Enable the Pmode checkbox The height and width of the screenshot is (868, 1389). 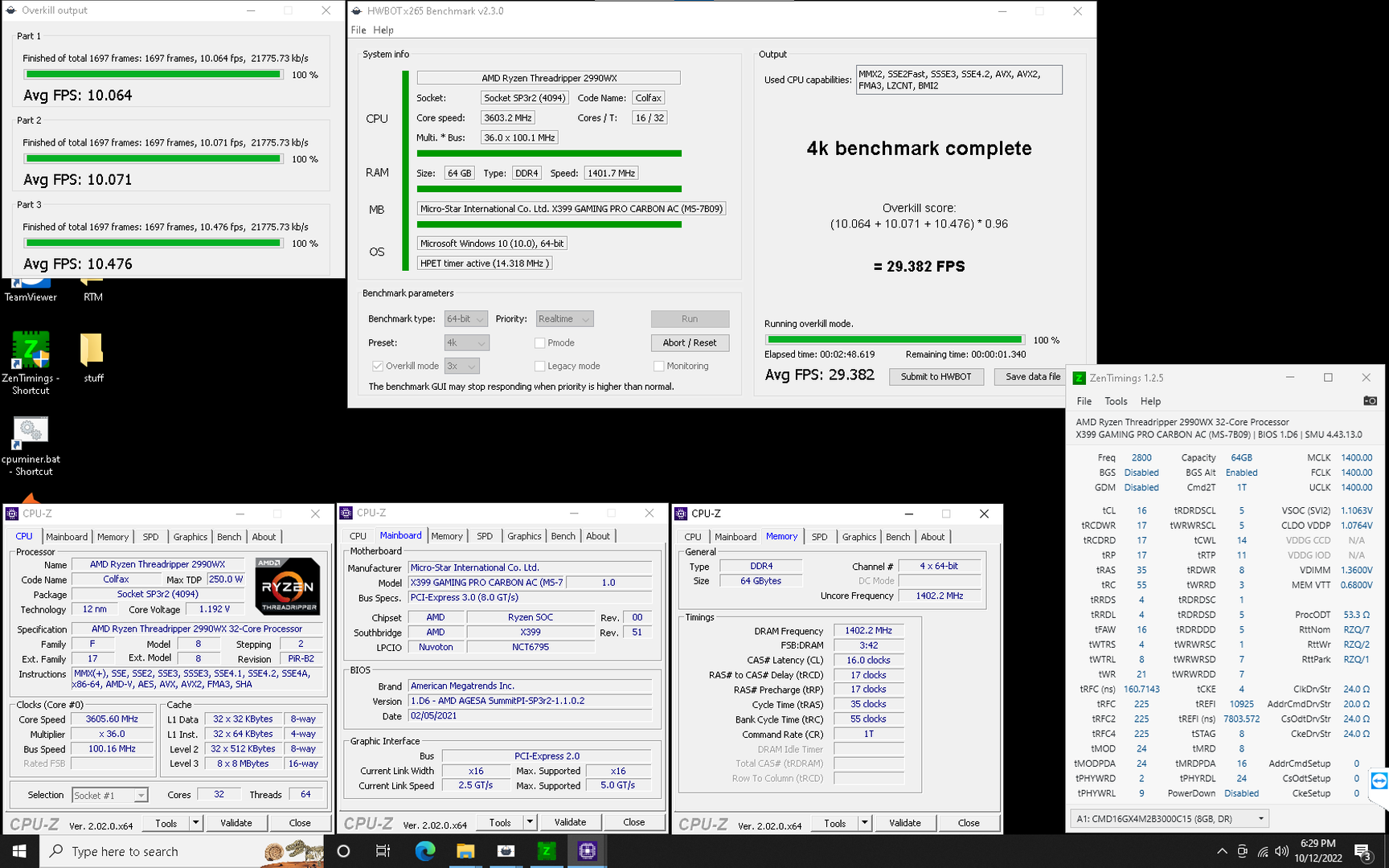click(x=539, y=342)
